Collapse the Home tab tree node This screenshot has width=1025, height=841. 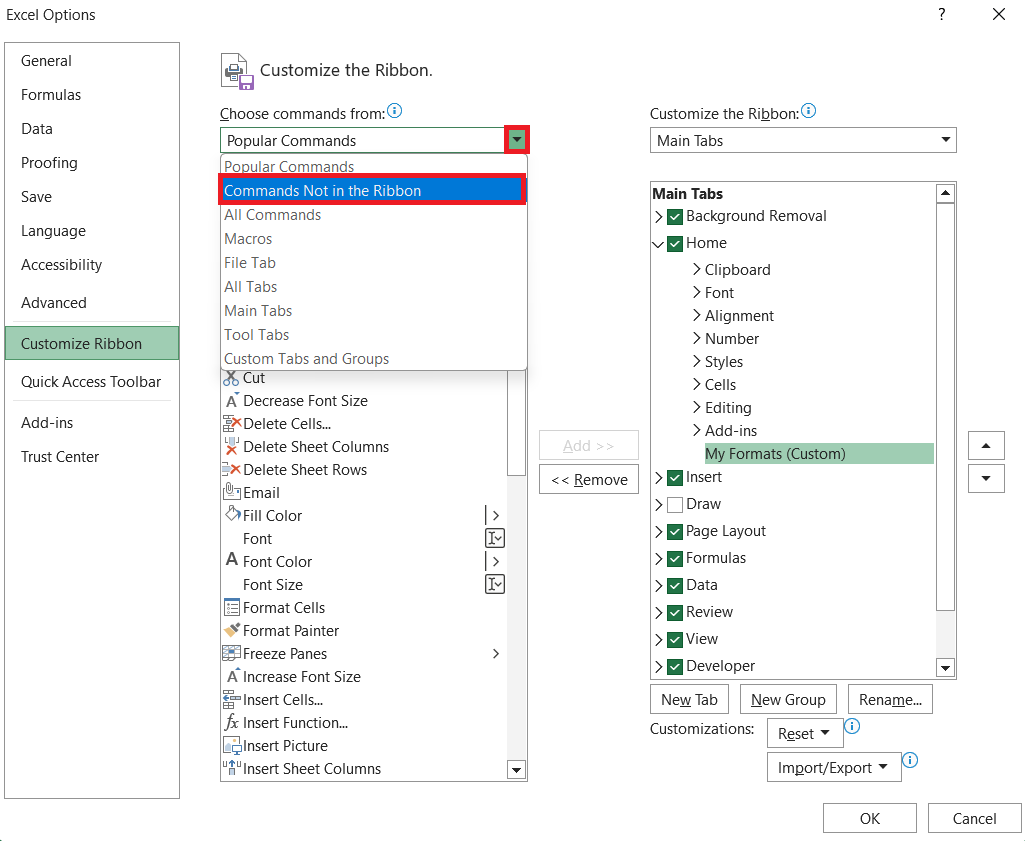coord(658,244)
